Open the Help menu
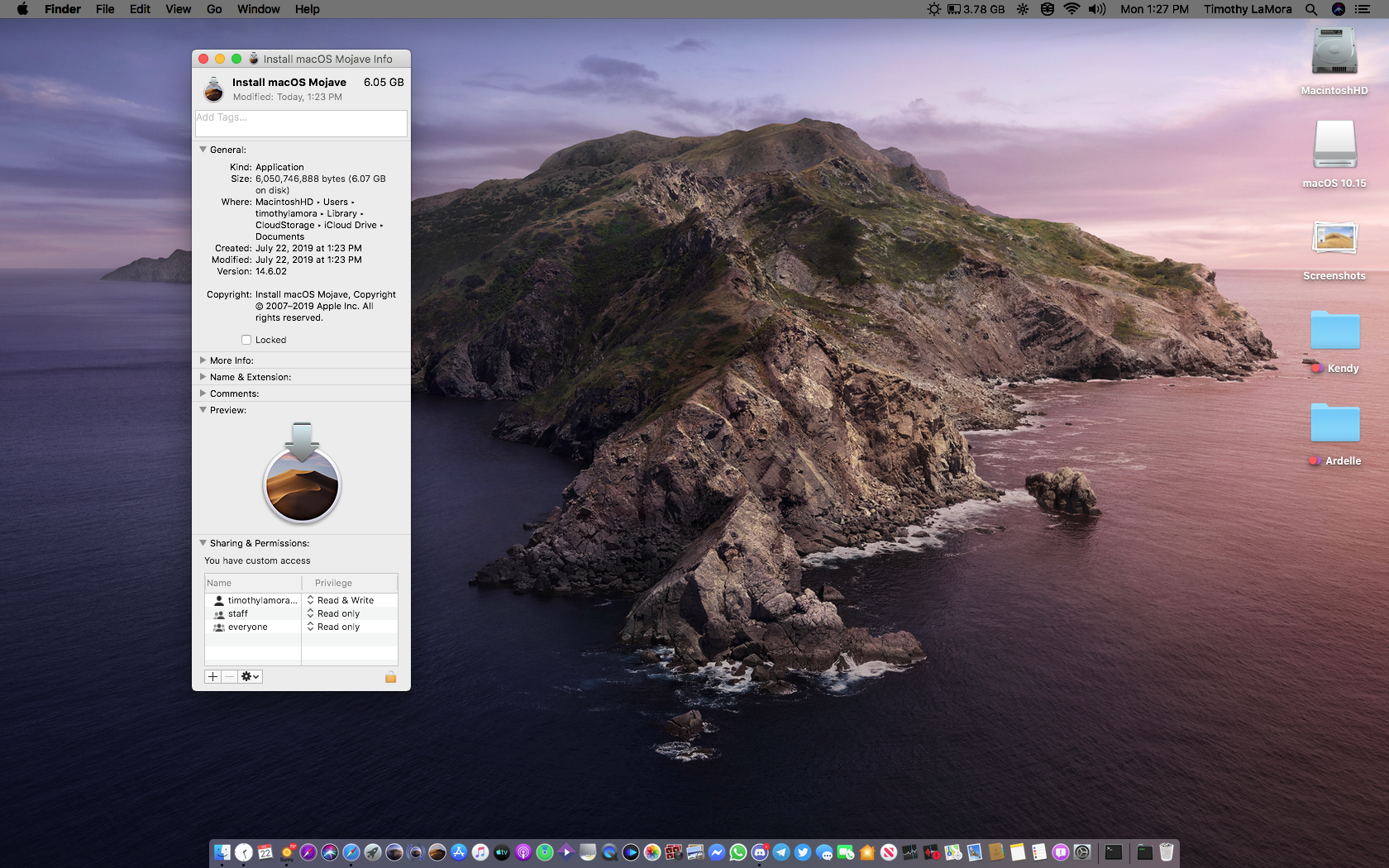The width and height of the screenshot is (1389, 868). pyautogui.click(x=308, y=9)
